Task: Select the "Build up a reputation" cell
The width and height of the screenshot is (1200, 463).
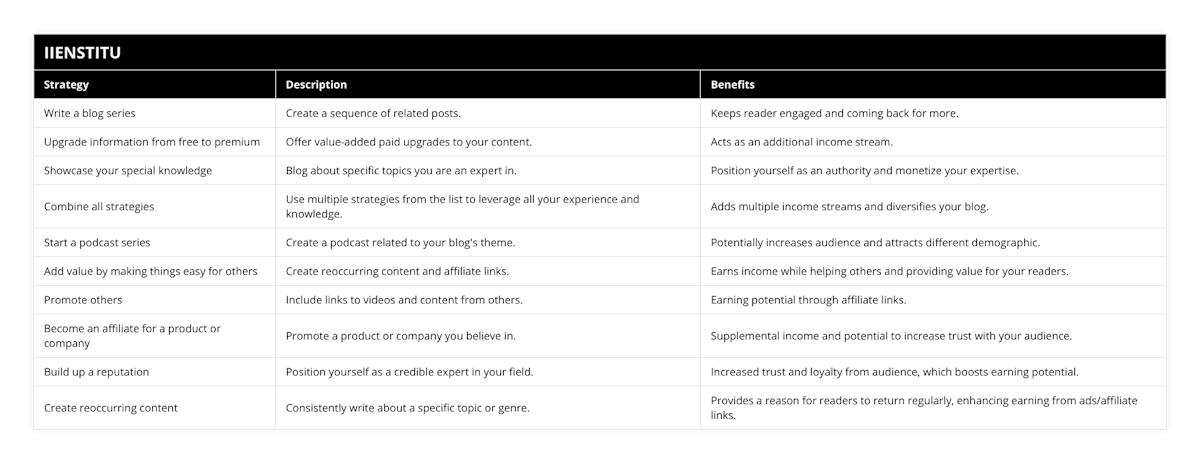Action: click(x=96, y=371)
